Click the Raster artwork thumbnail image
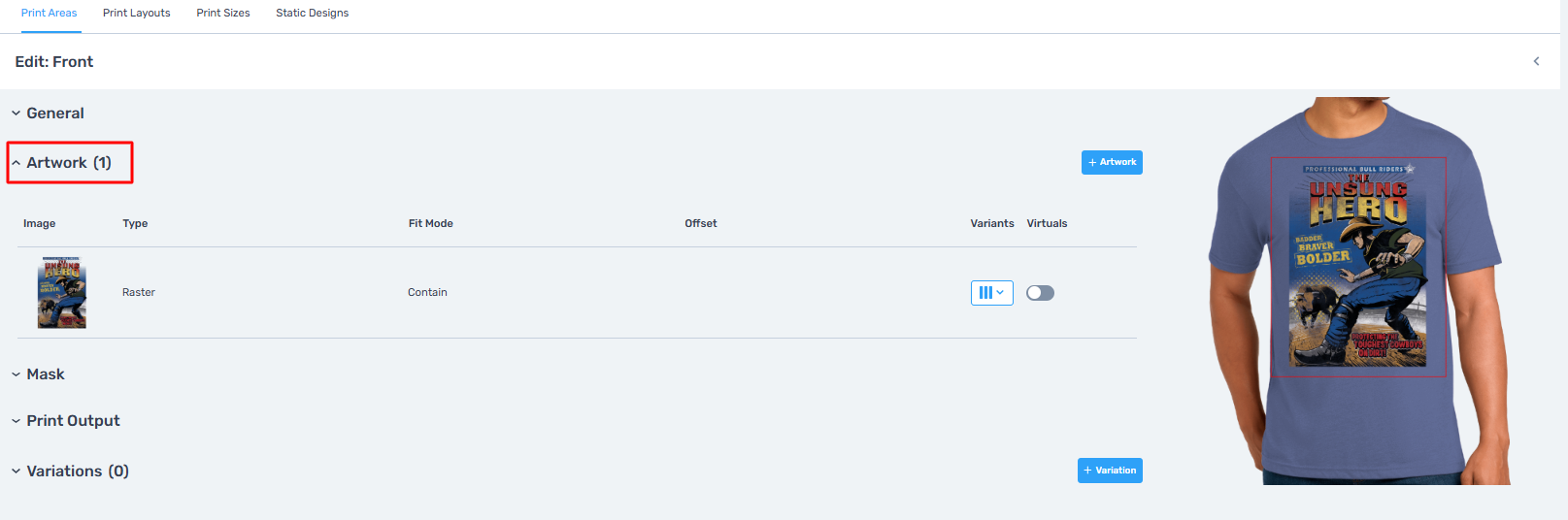This screenshot has height=520, width=1568. pyautogui.click(x=62, y=292)
